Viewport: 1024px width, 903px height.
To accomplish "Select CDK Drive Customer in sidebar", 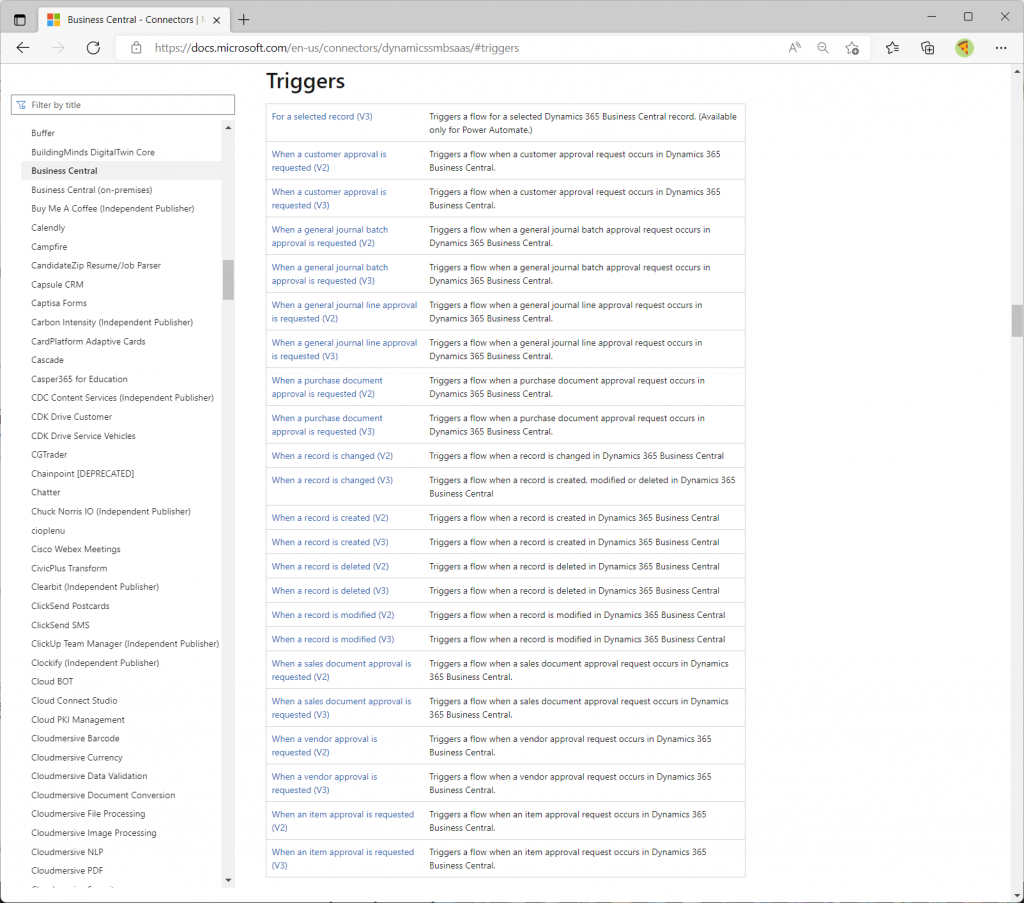I will [71, 417].
